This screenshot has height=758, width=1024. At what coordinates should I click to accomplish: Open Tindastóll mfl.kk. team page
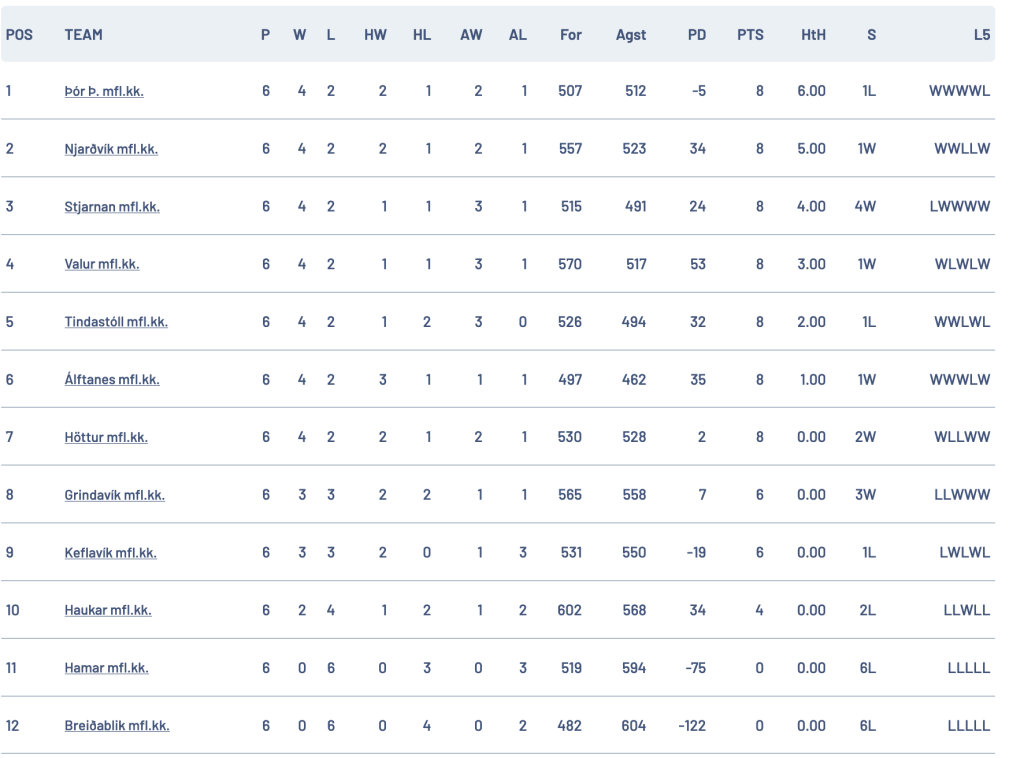point(116,322)
